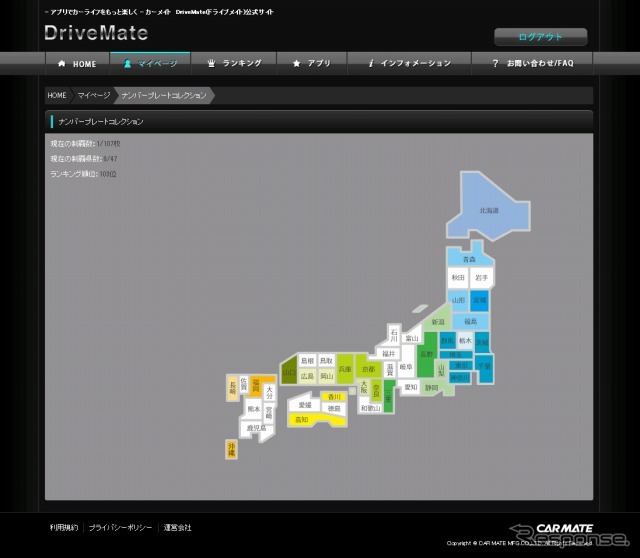
Task: Select 和歌山 prefecture on the map
Action: tap(371, 408)
